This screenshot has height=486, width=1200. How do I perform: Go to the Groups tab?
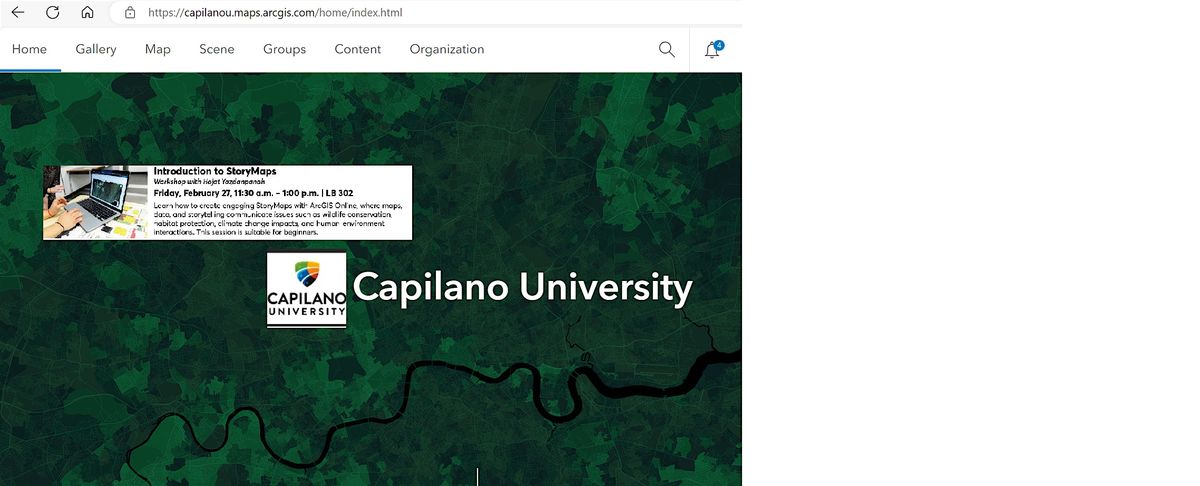tap(285, 49)
